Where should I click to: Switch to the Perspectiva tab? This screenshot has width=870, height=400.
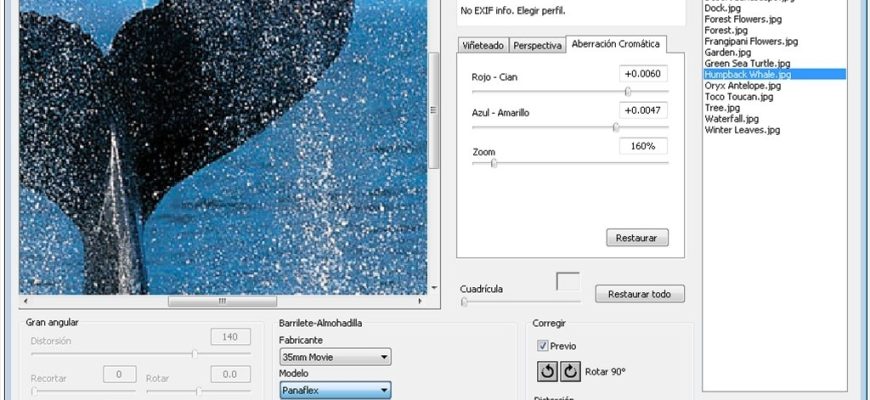coord(537,45)
